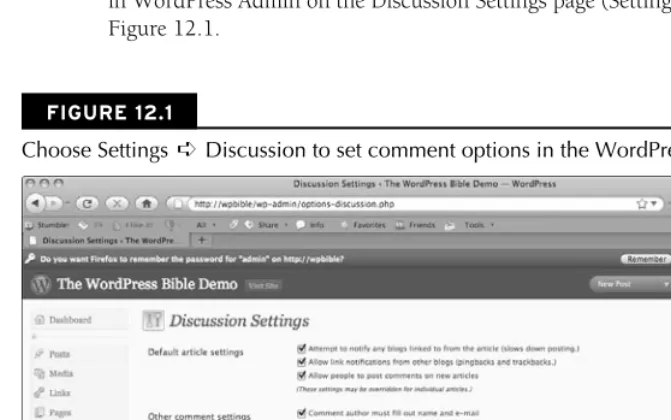Click the WordPress logo in header

click(x=41, y=284)
